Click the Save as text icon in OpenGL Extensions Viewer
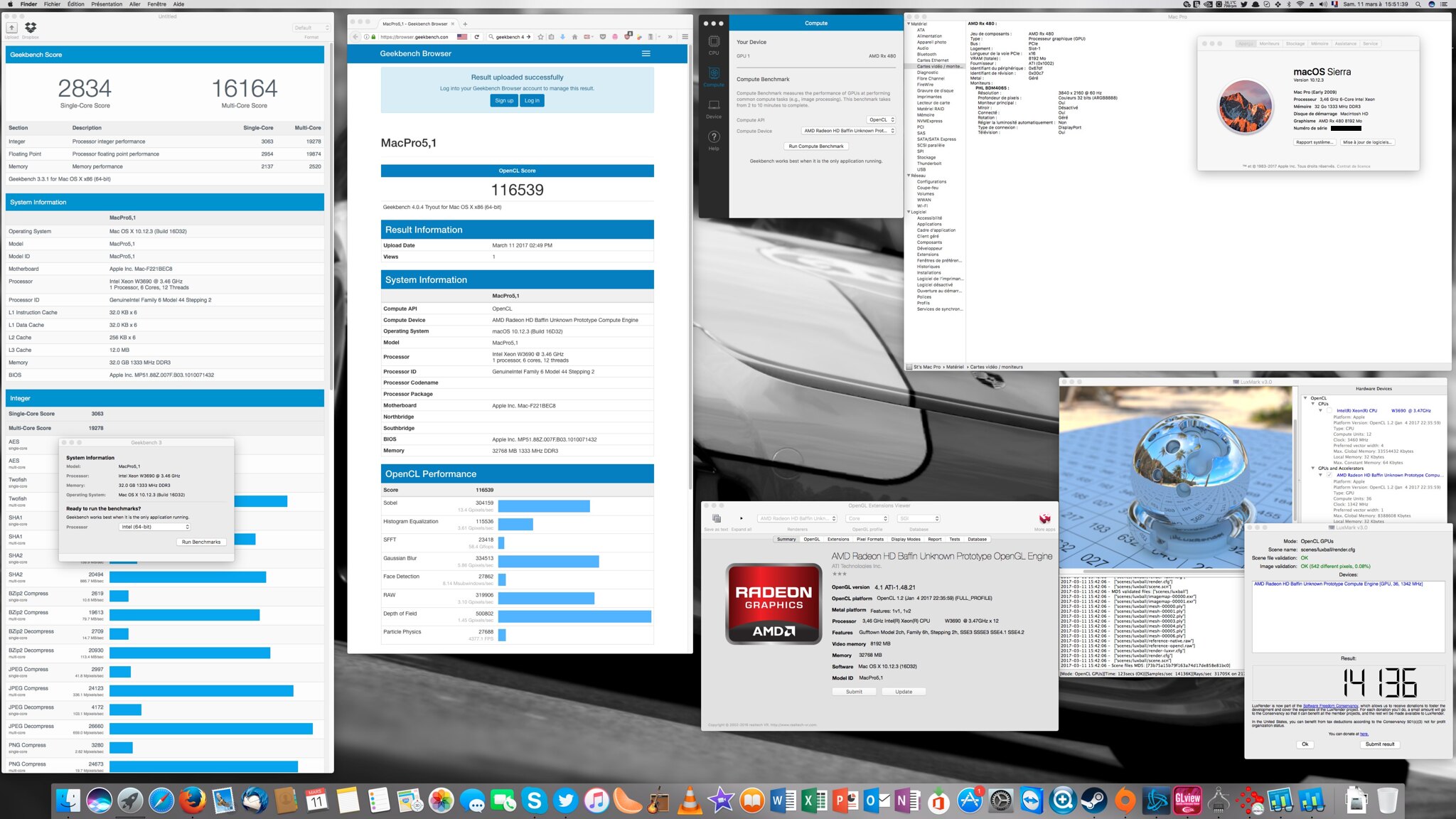The width and height of the screenshot is (1456, 819). [x=716, y=518]
